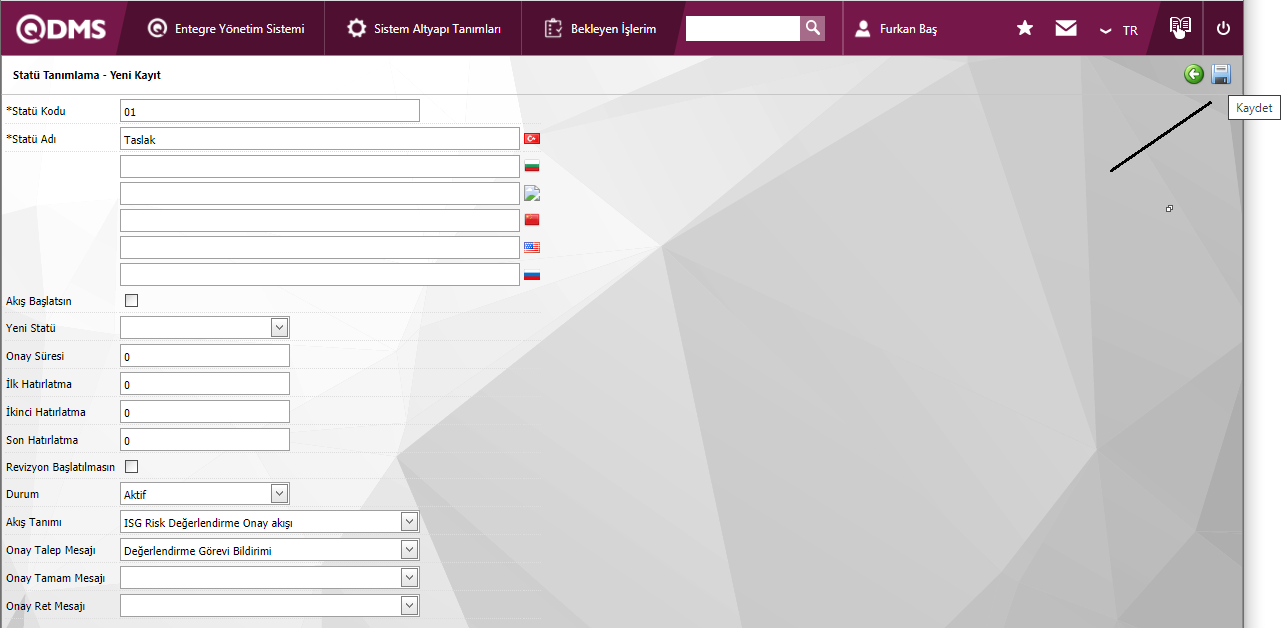
Task: Click Statü Adı field containing Taslak
Action: [320, 139]
